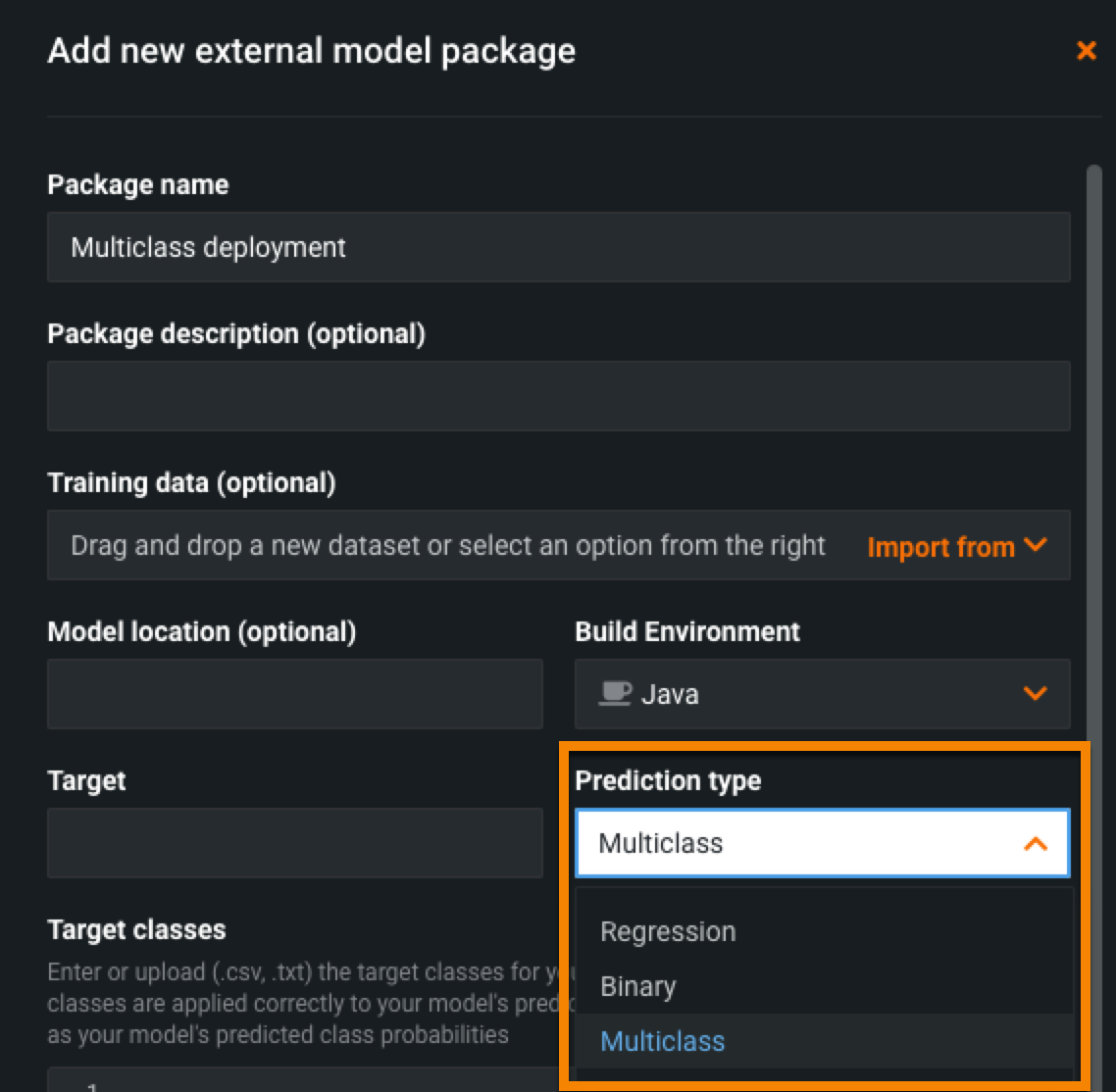Choose Binary from the prediction type list
Image resolution: width=1116 pixels, height=1092 pixels.
pyautogui.click(x=637, y=986)
